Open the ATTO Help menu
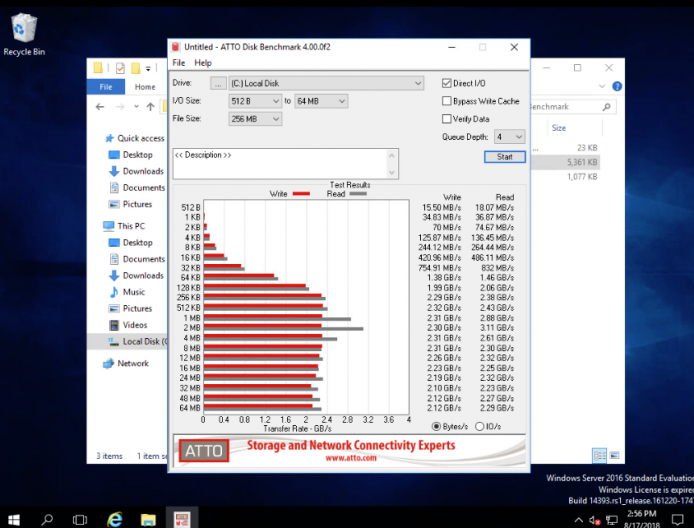This screenshot has height=528, width=694. [203, 63]
